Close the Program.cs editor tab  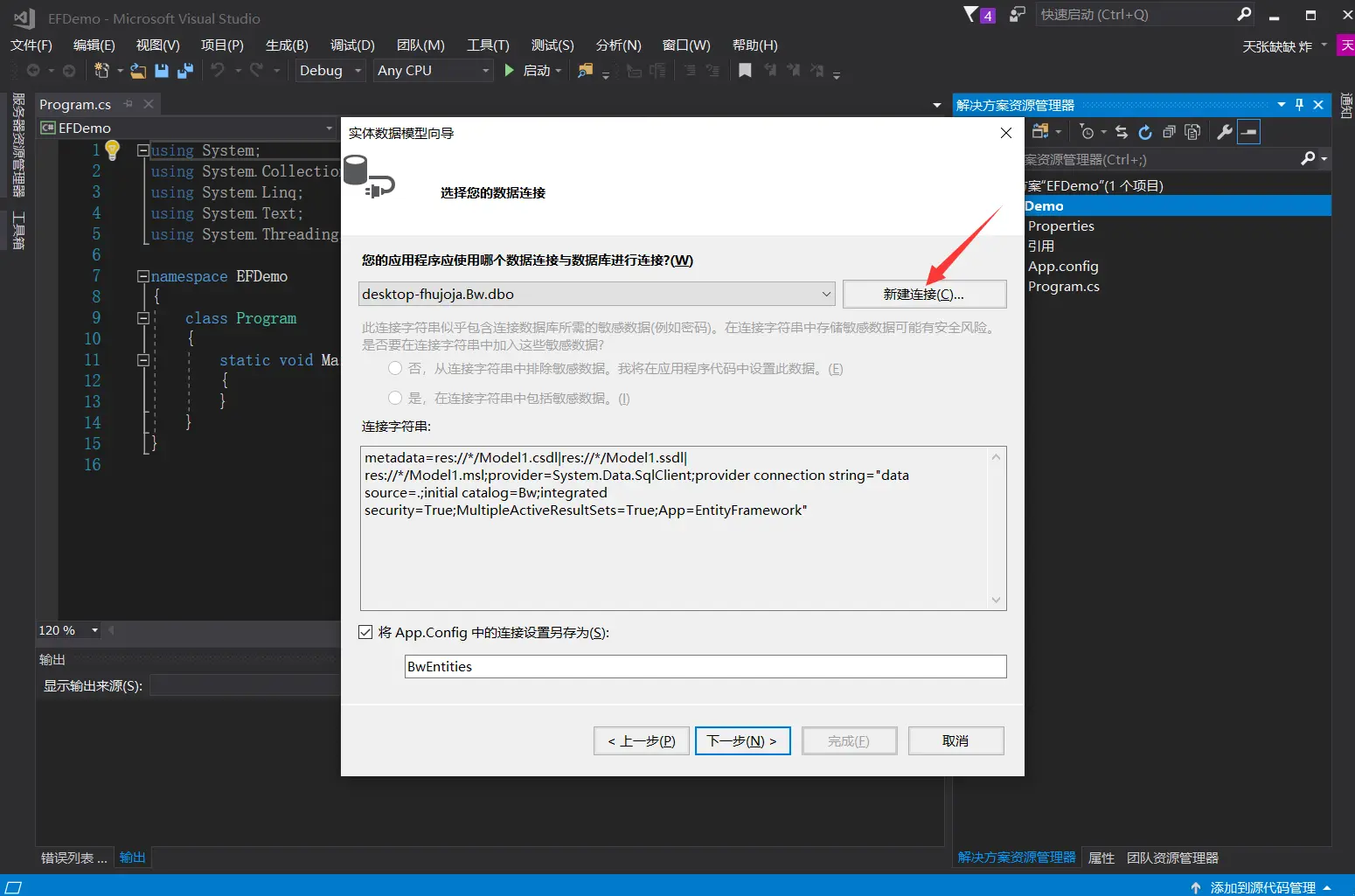point(149,104)
